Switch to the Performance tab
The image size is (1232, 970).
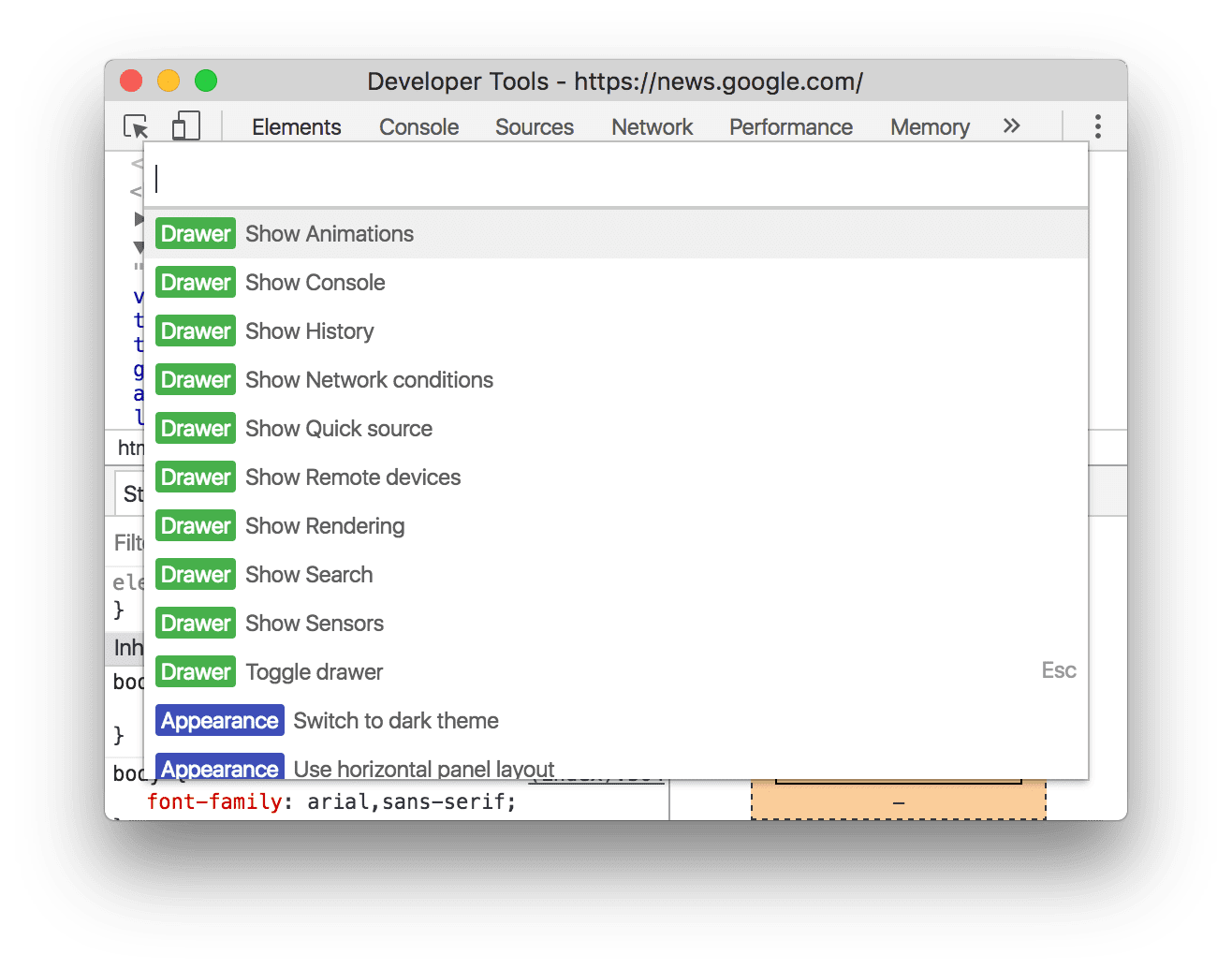790,125
